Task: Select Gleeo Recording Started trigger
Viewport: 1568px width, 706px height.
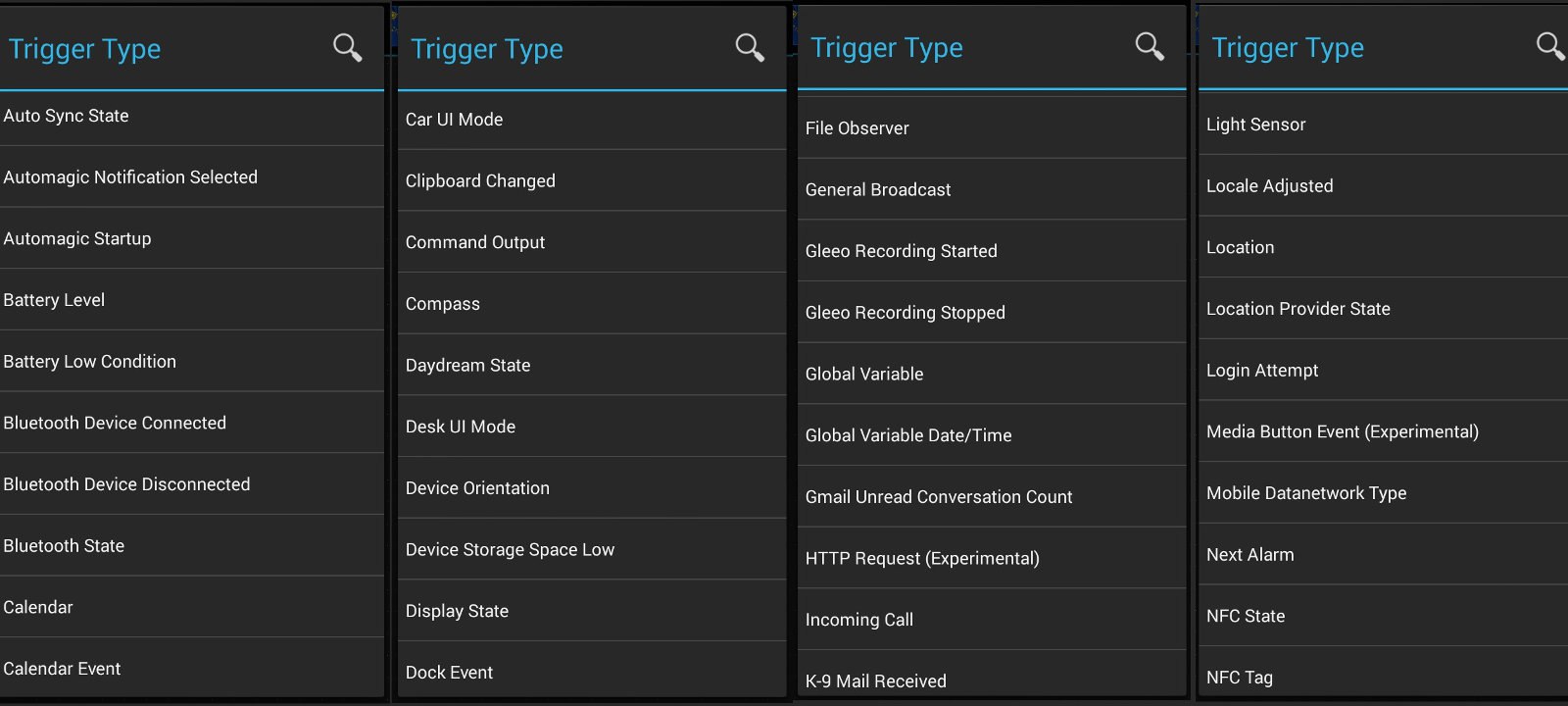Action: point(992,251)
